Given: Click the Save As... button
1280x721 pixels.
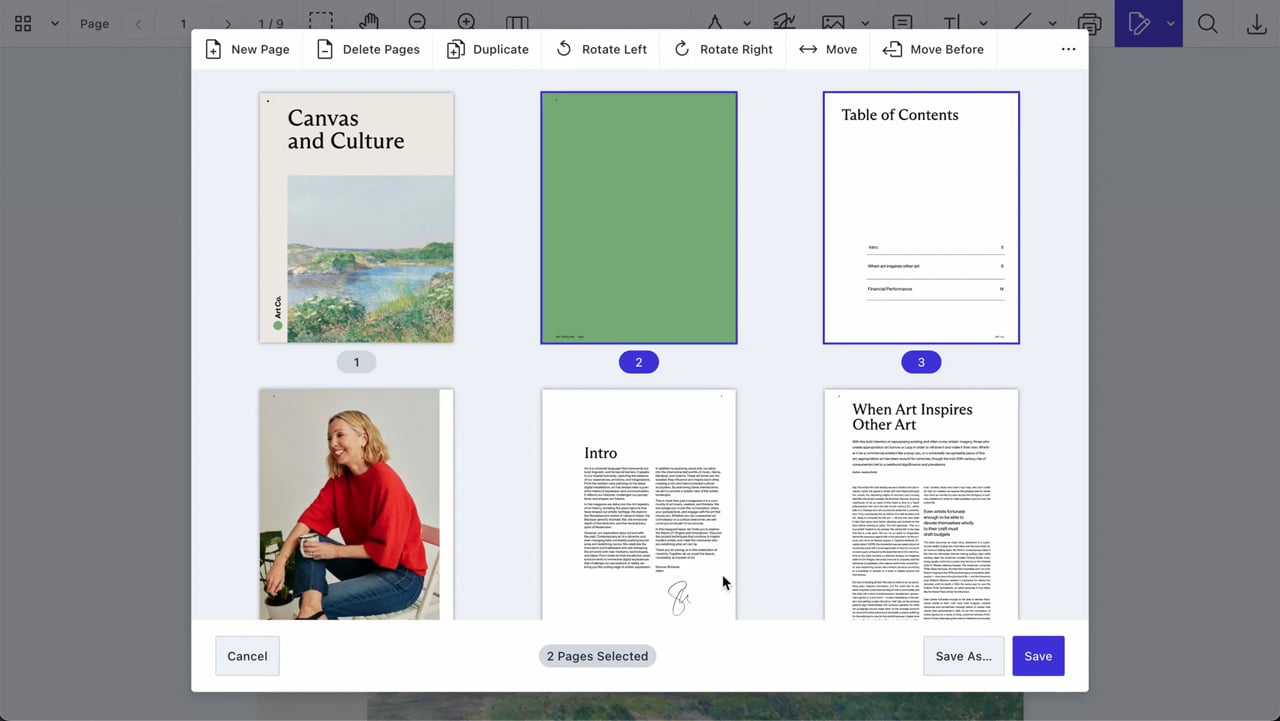Looking at the screenshot, I should [x=963, y=656].
